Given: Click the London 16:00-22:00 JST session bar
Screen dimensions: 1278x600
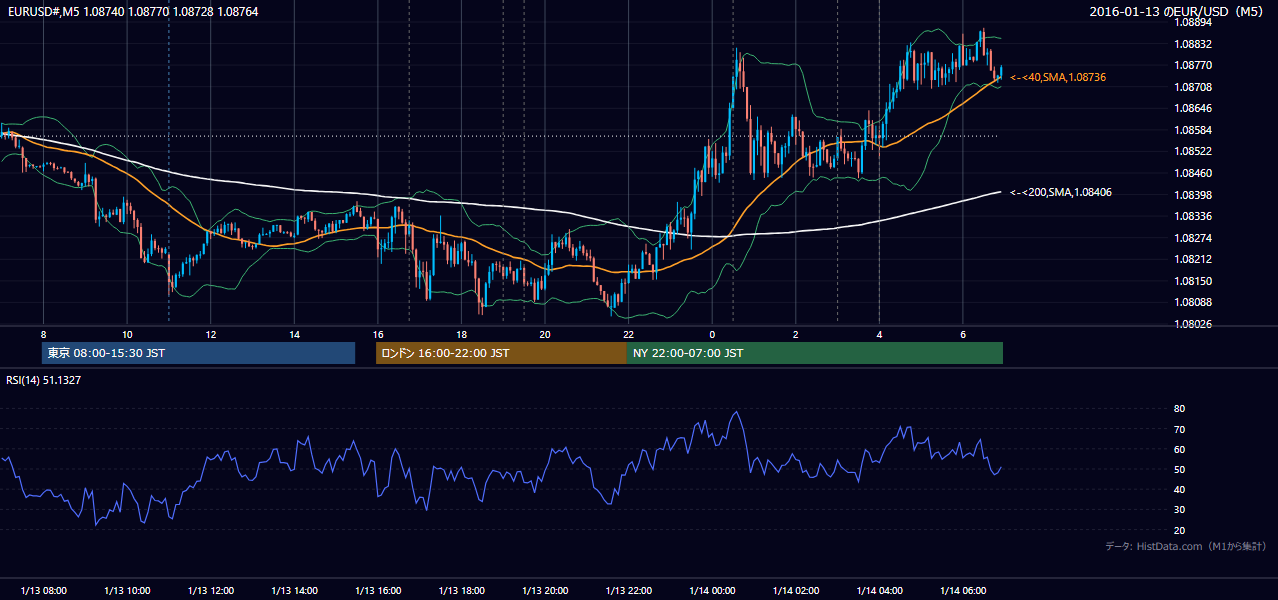Looking at the screenshot, I should click(501, 353).
